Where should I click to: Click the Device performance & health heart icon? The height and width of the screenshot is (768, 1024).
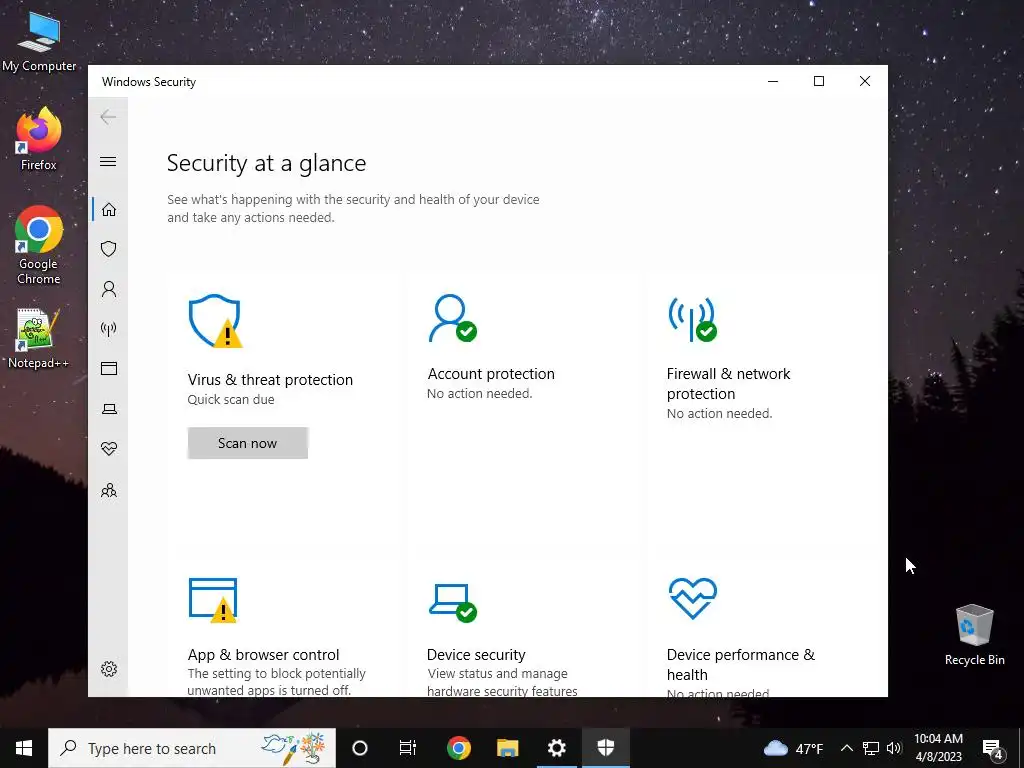coord(693,598)
